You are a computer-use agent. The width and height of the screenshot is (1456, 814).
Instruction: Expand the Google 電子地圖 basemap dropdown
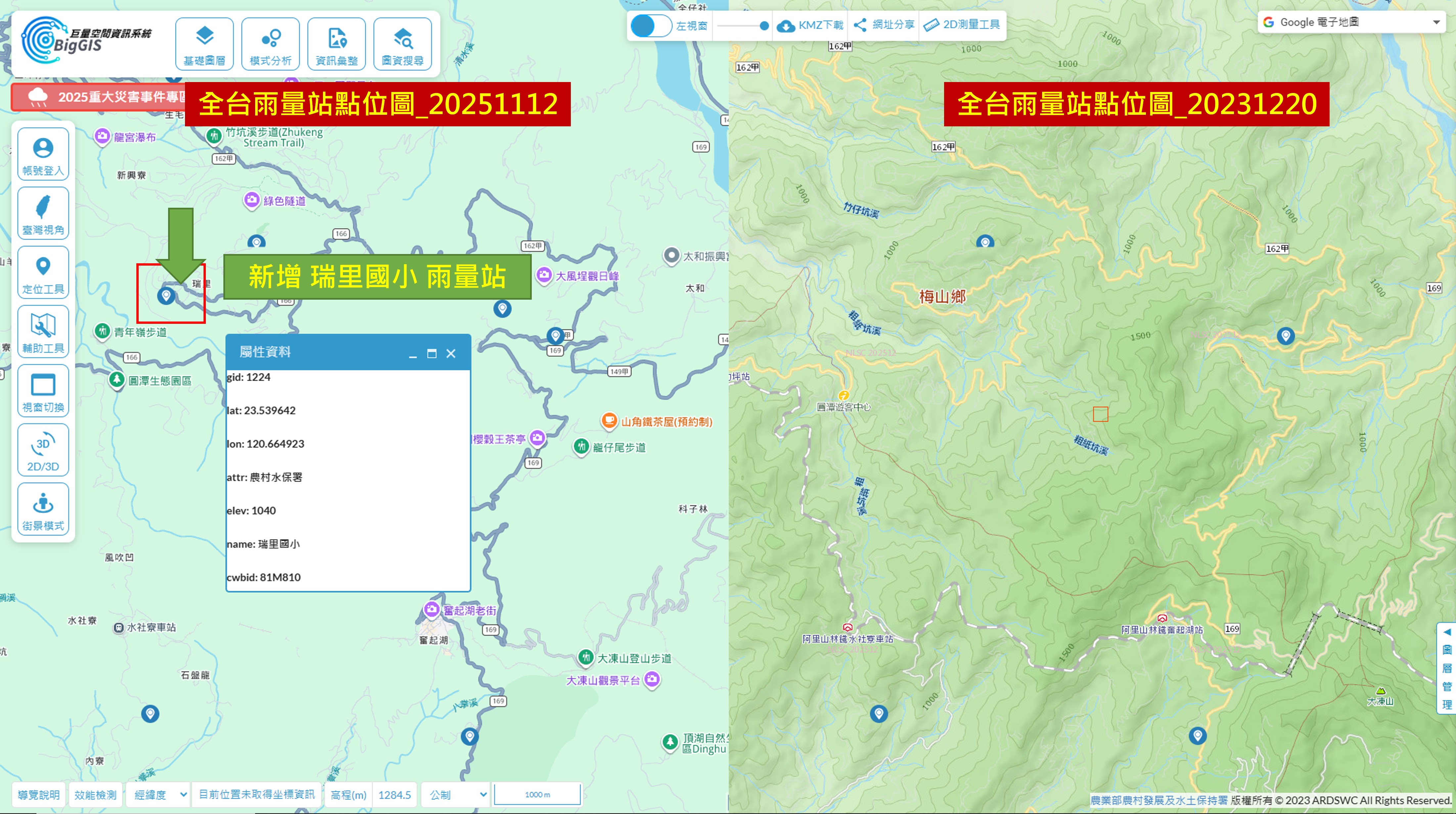coord(1351,22)
